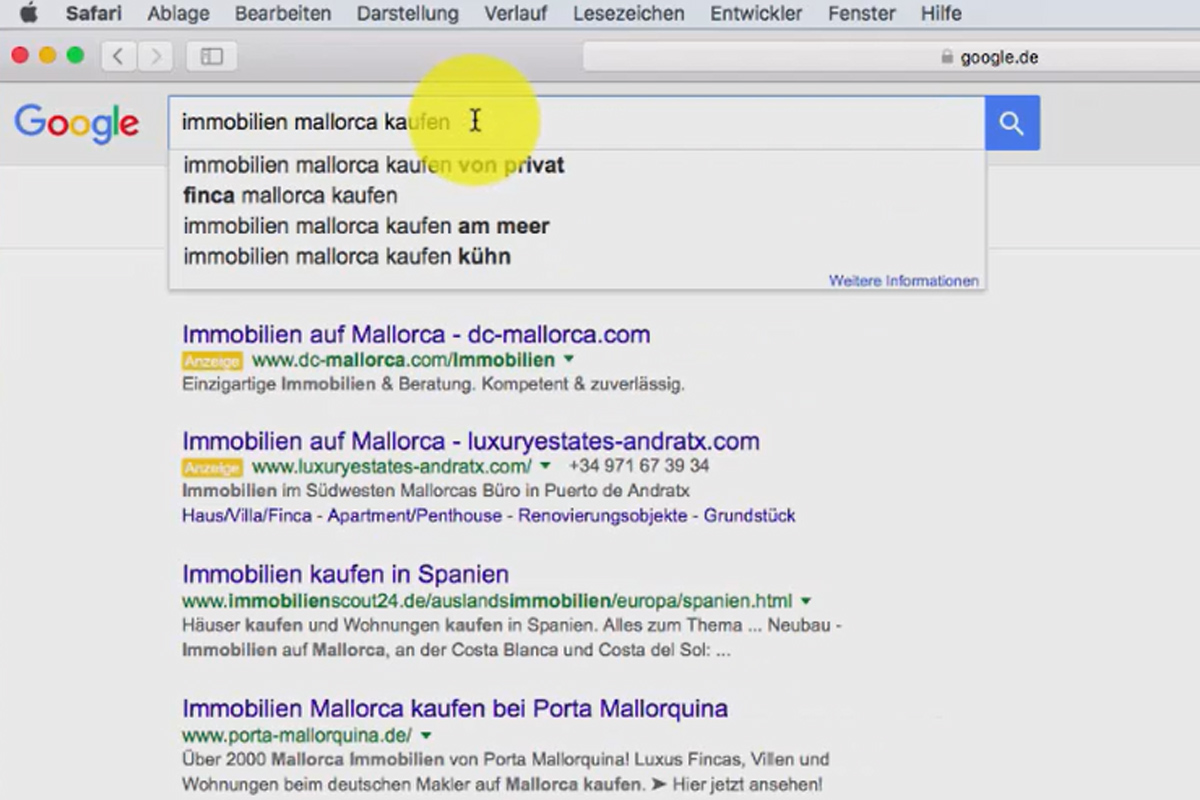Open result 'Immobilien Mallorca kaufen bei Porta Mallorquina'
This screenshot has width=1200, height=800.
click(x=455, y=709)
